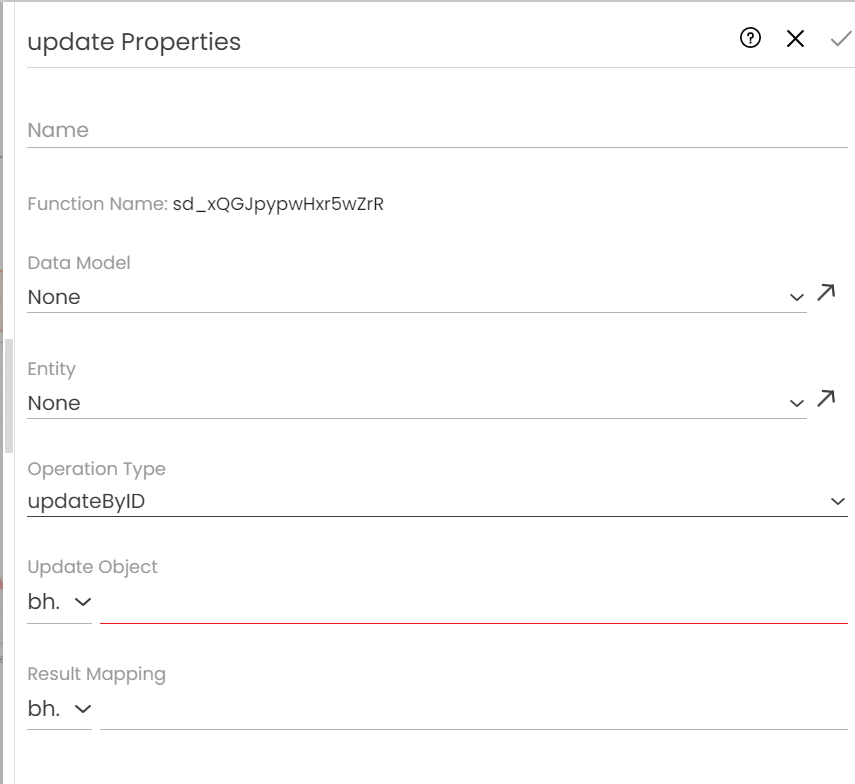
Task: Click the 'Operation Type' field label
Action: tap(96, 469)
